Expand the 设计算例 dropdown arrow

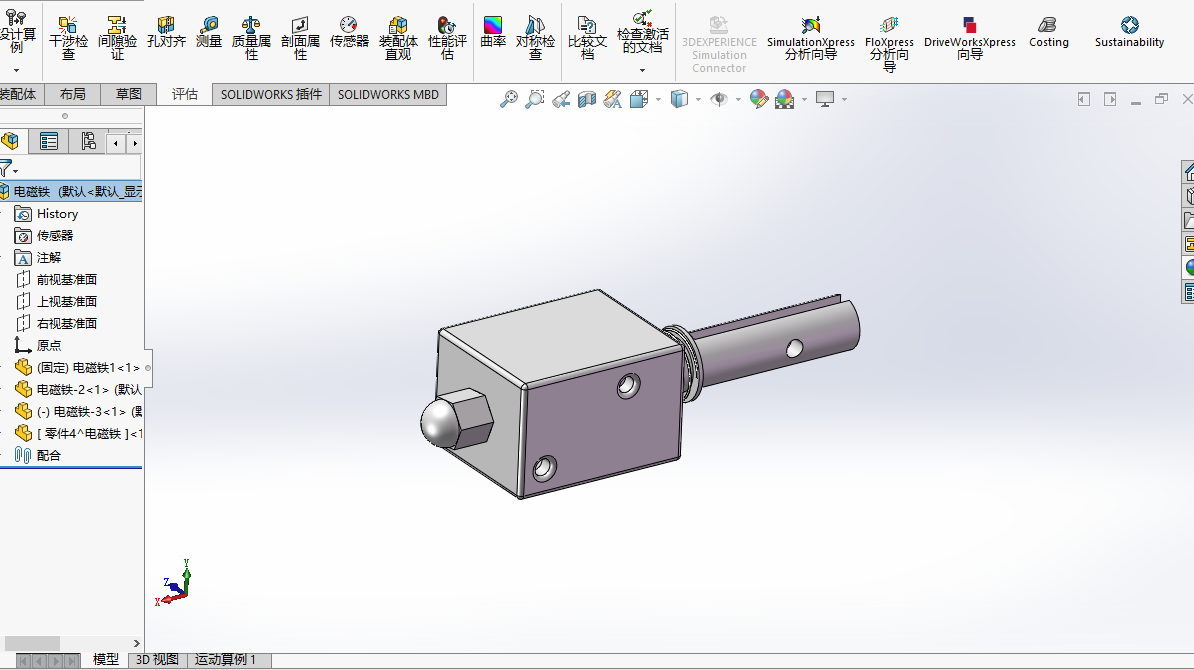(16, 70)
